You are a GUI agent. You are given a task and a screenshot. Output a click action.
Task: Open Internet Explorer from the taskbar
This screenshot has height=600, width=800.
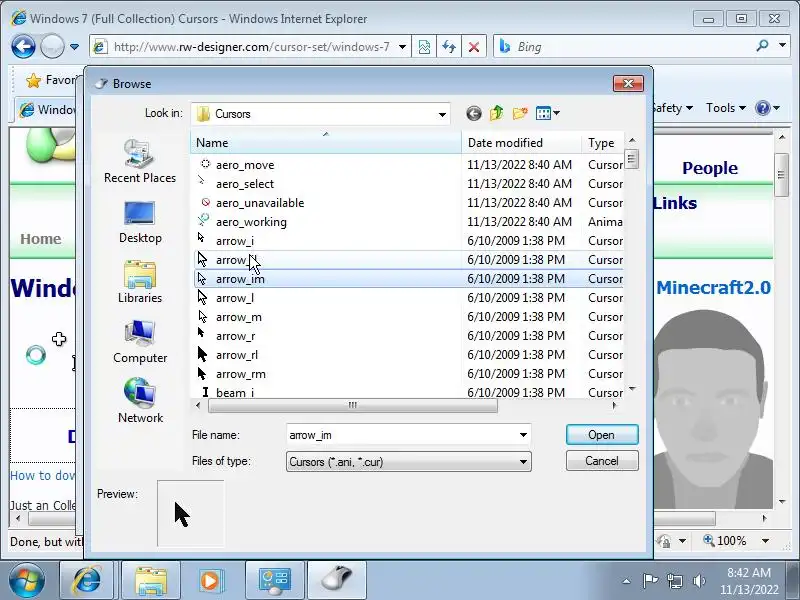88,581
